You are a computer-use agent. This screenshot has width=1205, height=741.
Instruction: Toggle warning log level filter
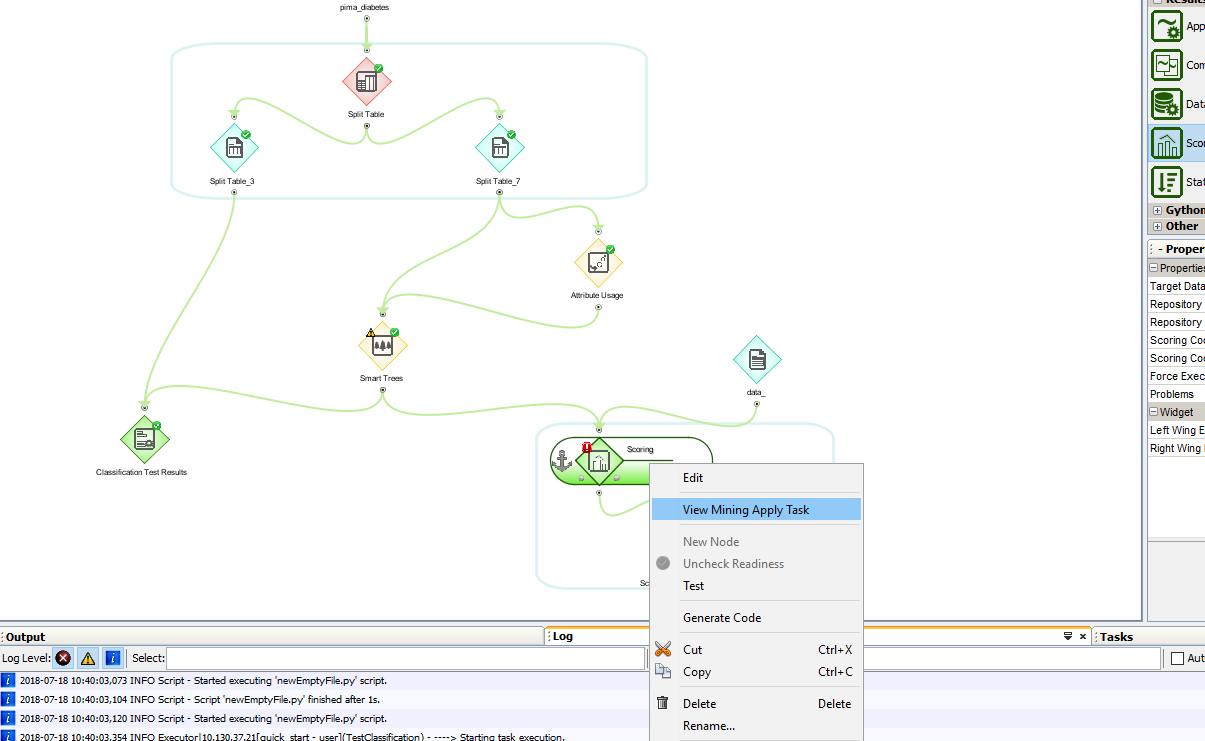[88, 658]
